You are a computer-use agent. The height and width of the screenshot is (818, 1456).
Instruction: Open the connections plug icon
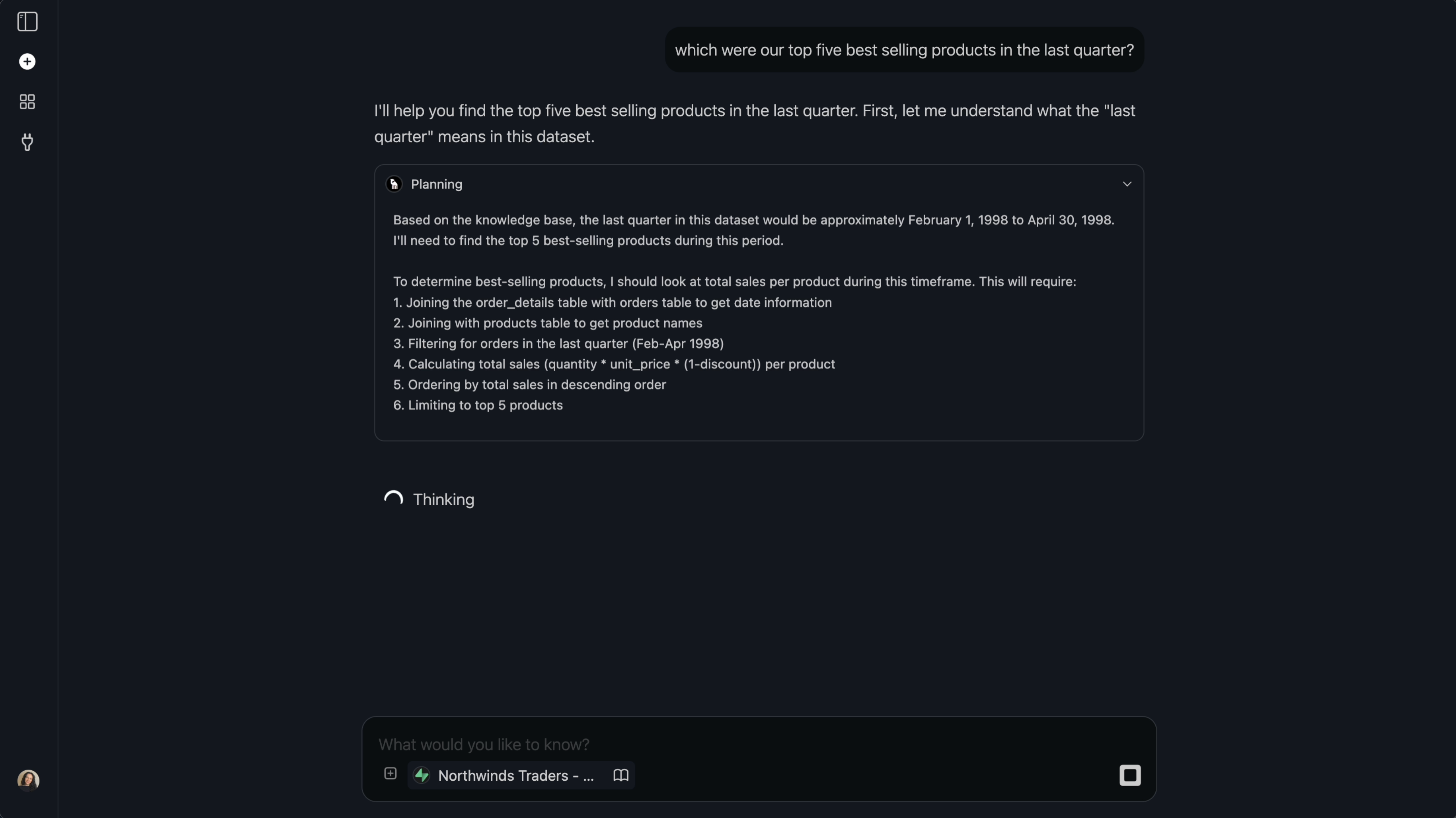27,142
